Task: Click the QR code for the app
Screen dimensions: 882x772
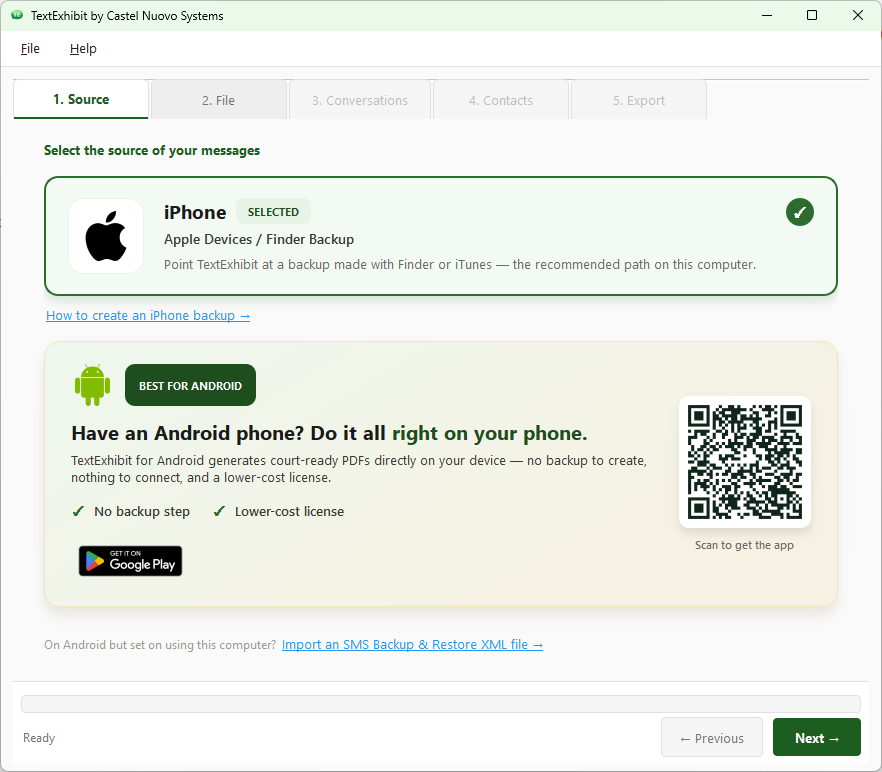Action: [745, 462]
